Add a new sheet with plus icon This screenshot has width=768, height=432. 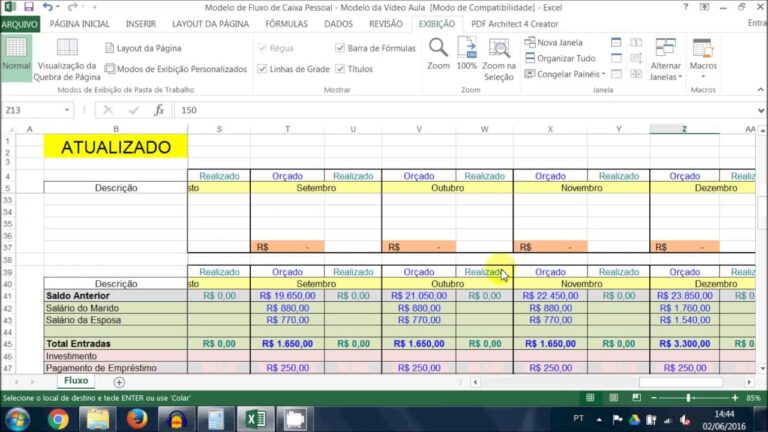[x=119, y=382]
